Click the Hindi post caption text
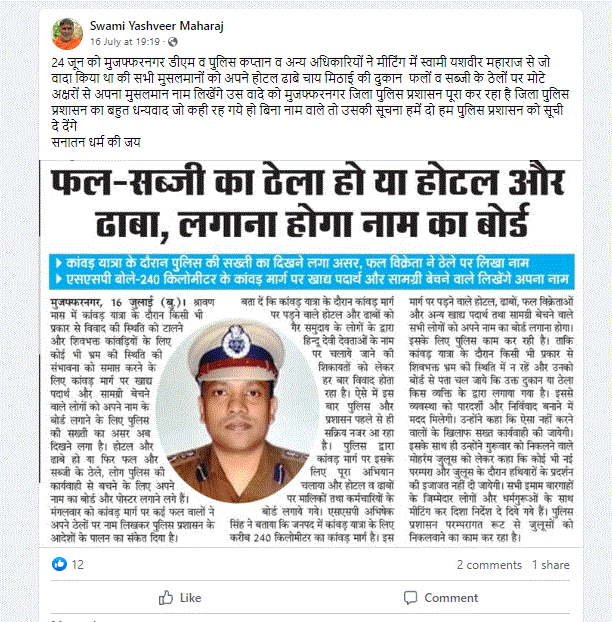Viewport: 612px width, 622px height. tap(310, 94)
